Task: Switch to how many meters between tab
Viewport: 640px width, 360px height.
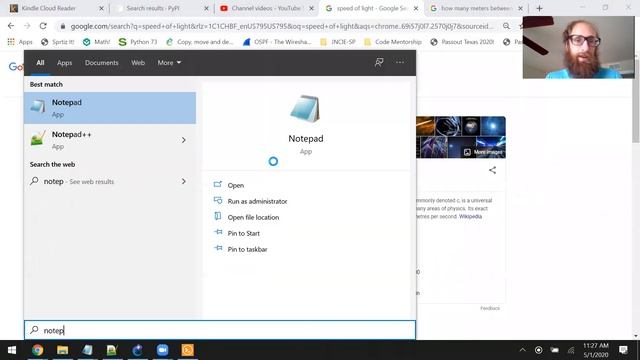Action: pyautogui.click(x=476, y=8)
